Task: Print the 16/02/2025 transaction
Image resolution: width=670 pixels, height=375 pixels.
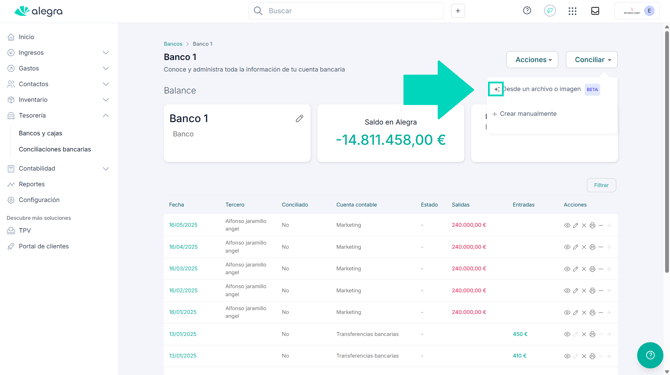Action: point(592,290)
